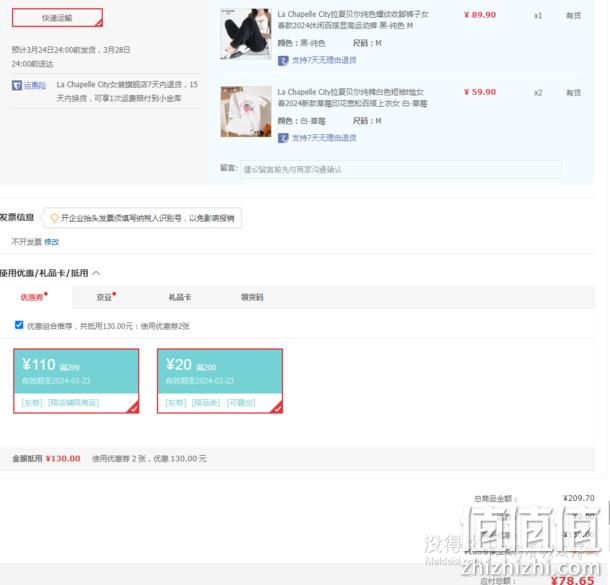The image size is (610, 585).
Task: Click 7-day return icon under pants
Action: (283, 60)
